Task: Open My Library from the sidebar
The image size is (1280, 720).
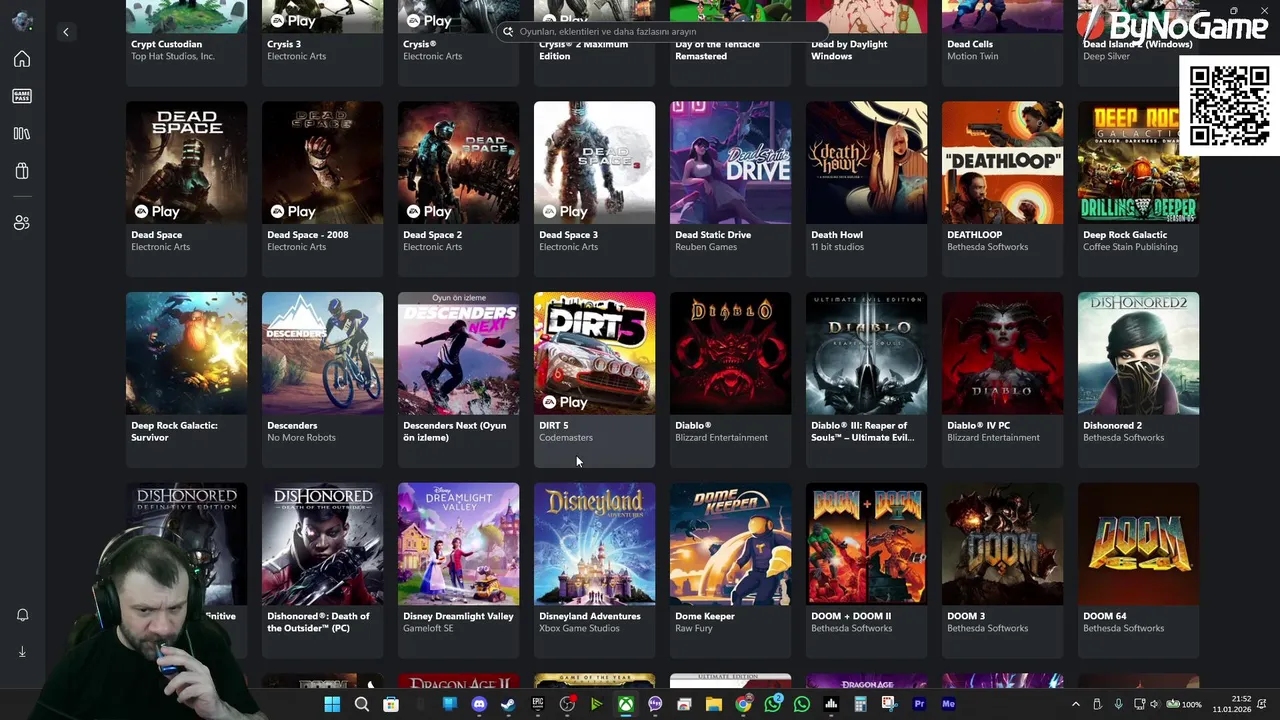Action: coord(22,133)
